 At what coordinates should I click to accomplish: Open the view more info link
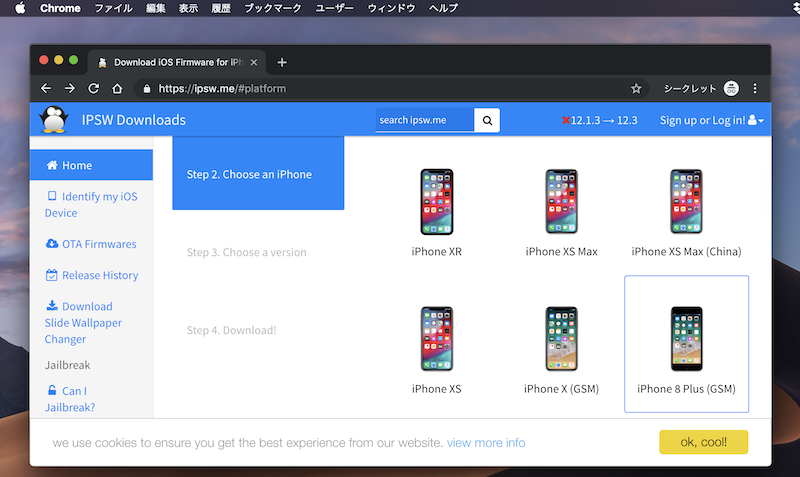[486, 443]
